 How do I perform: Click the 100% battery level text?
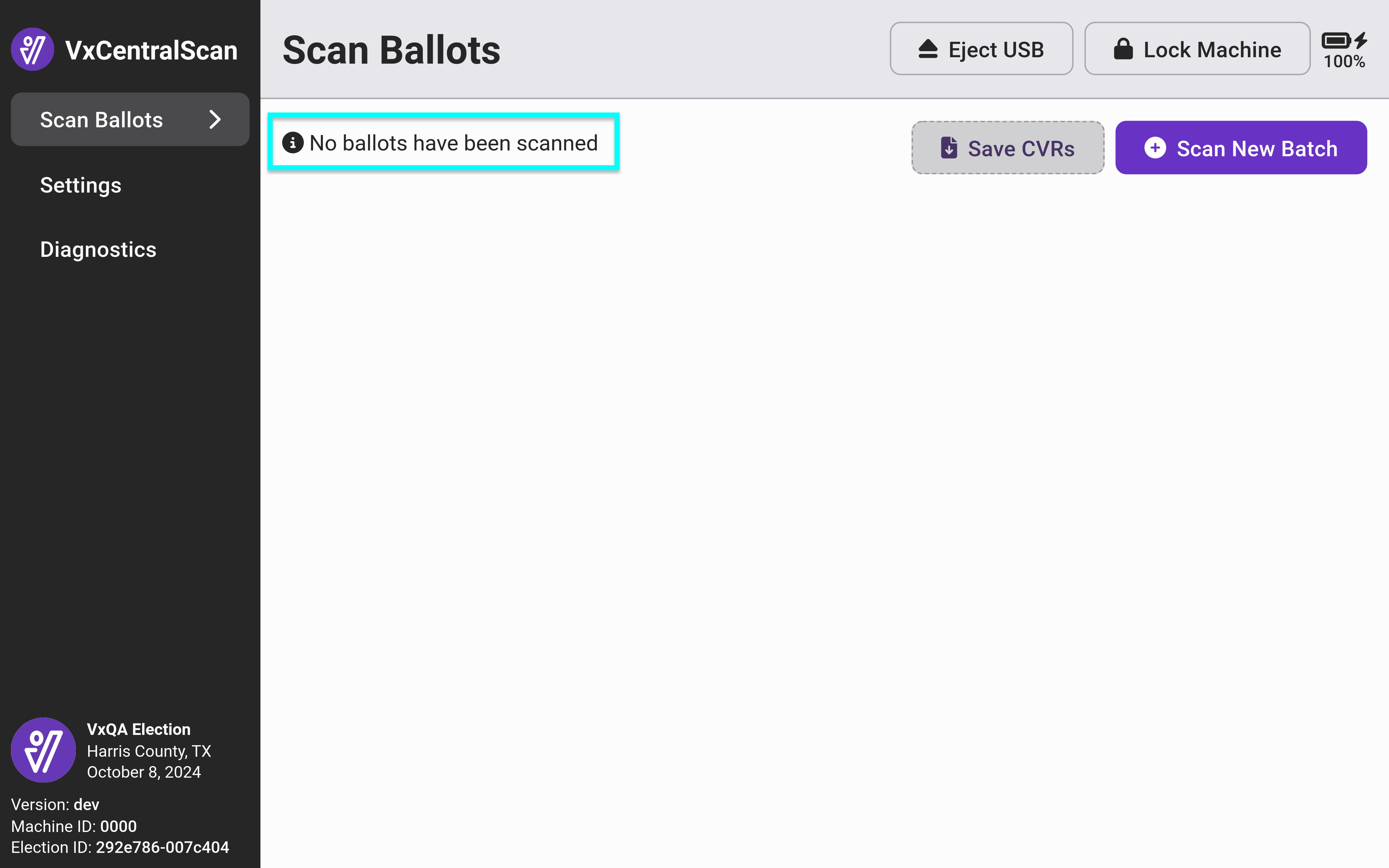tap(1344, 62)
